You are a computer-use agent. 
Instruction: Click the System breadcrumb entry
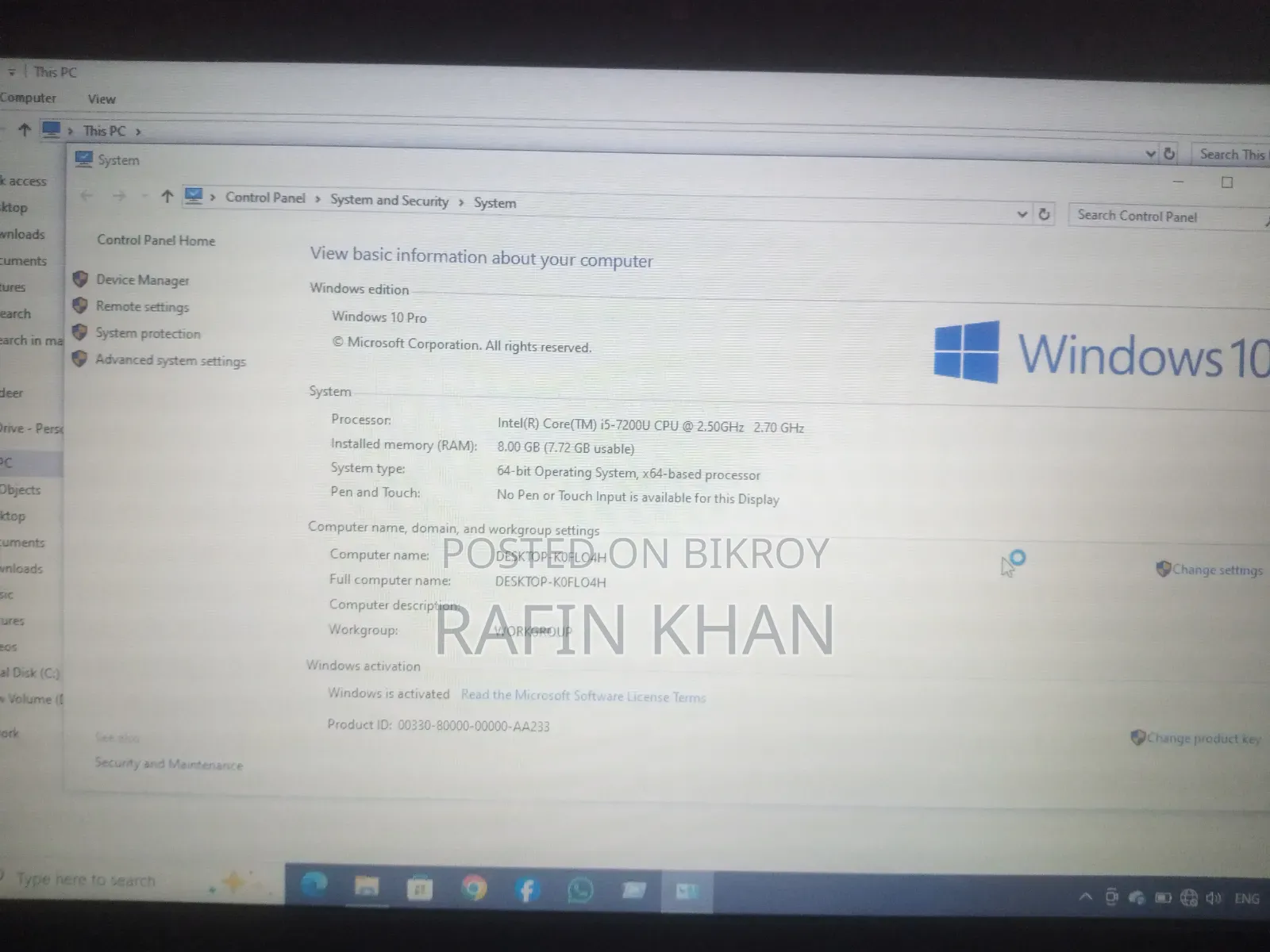click(495, 202)
